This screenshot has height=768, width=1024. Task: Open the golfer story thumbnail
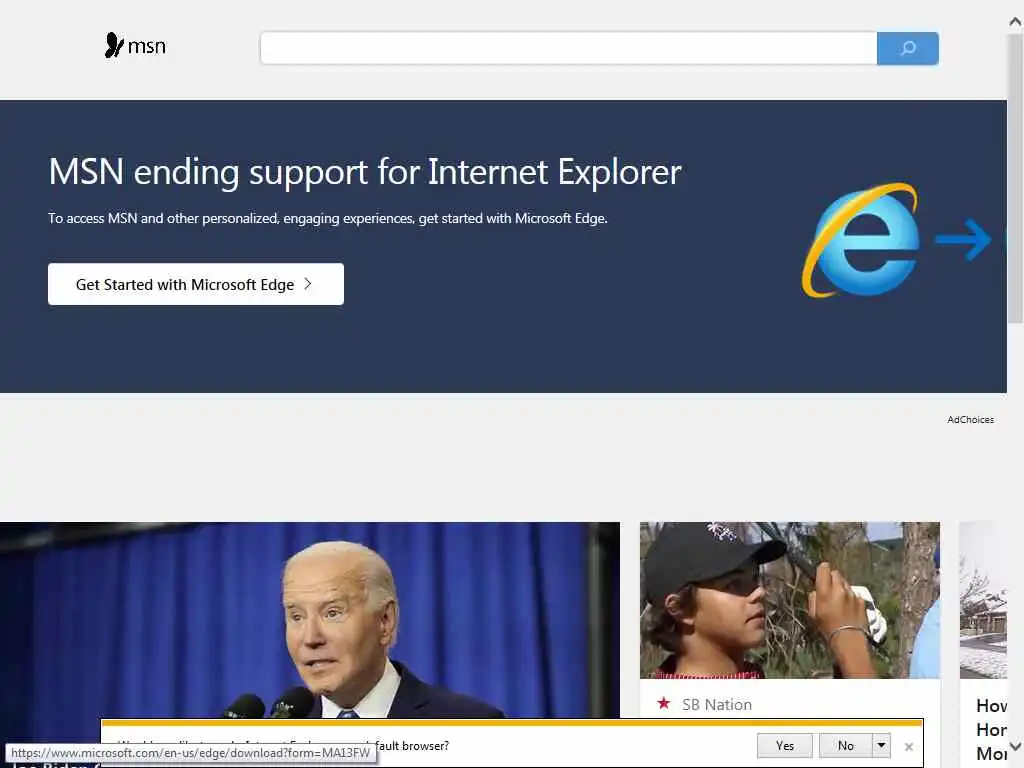(790, 600)
